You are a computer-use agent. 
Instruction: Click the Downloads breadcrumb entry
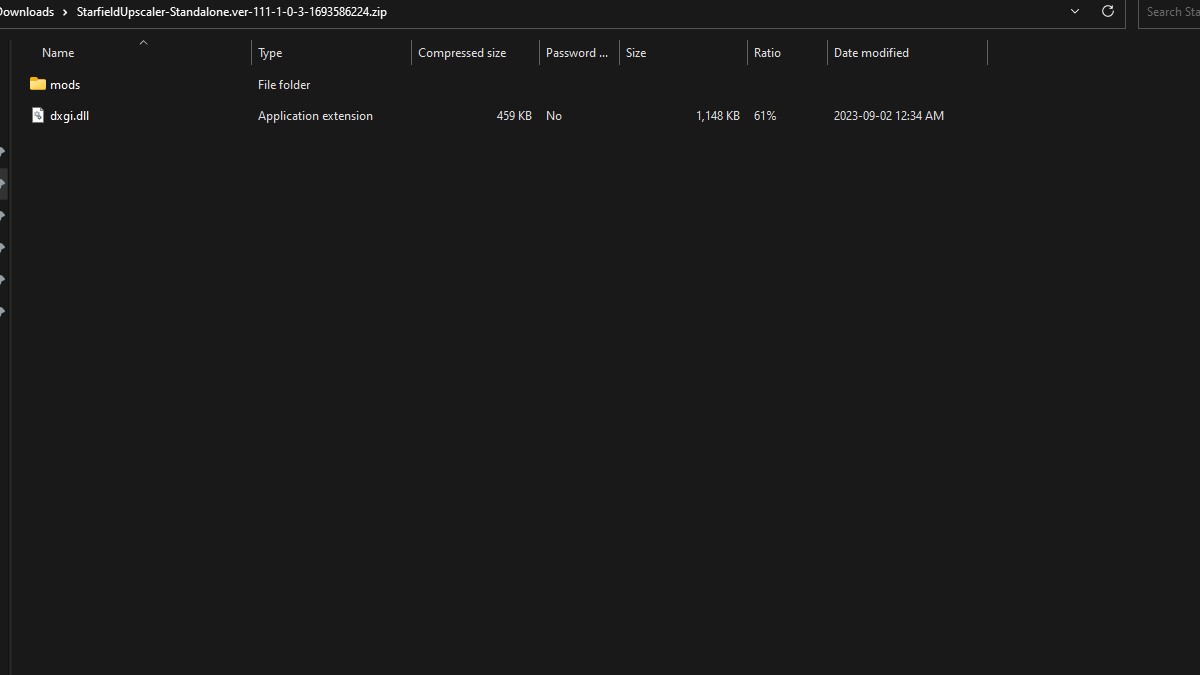click(25, 12)
